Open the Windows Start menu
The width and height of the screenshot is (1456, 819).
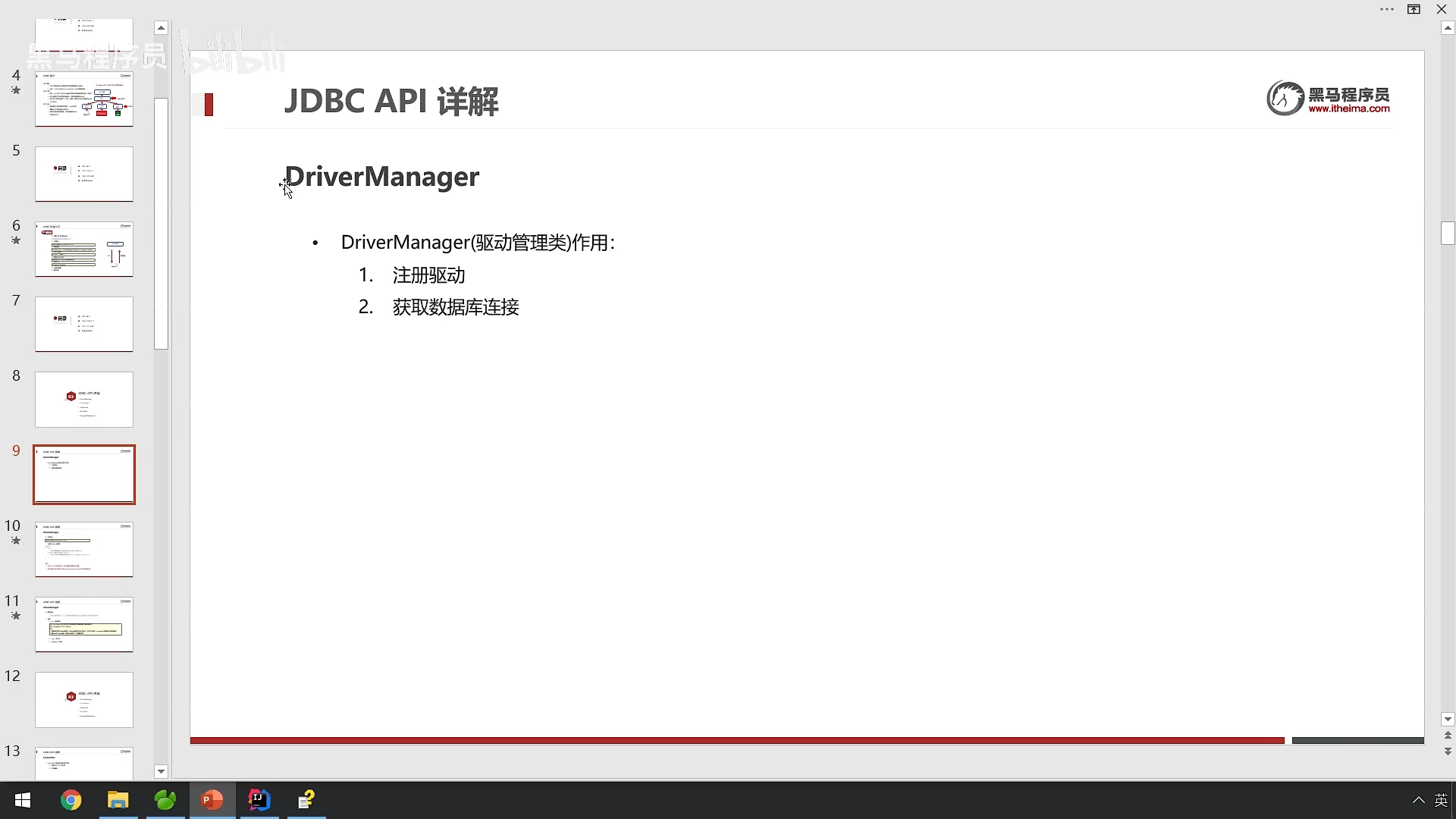tap(23, 800)
